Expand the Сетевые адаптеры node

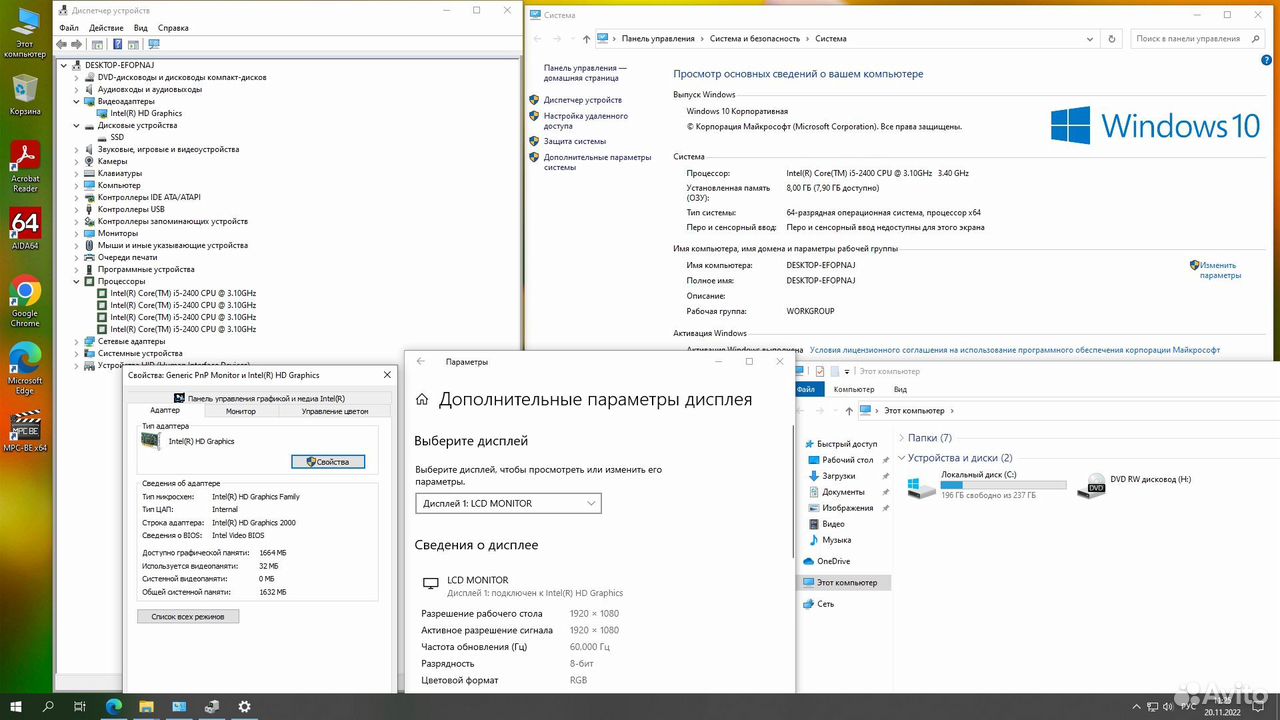77,341
